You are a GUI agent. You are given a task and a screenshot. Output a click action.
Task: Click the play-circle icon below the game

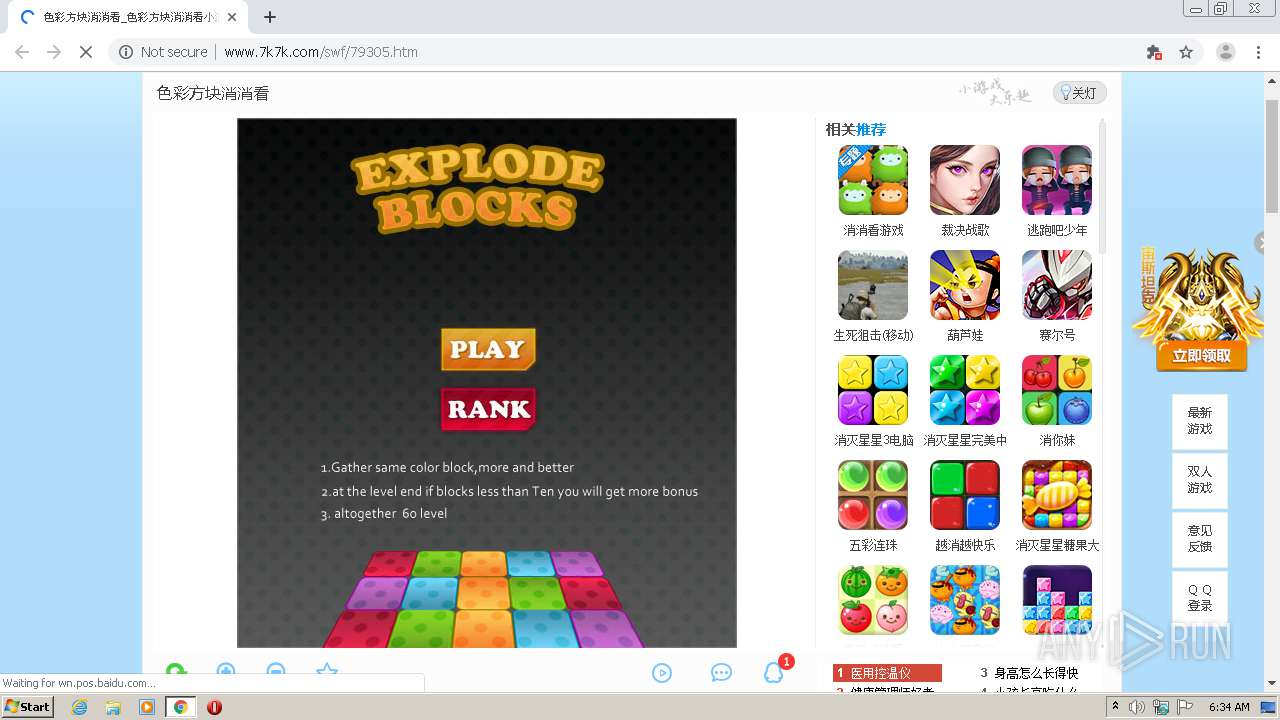click(x=662, y=673)
